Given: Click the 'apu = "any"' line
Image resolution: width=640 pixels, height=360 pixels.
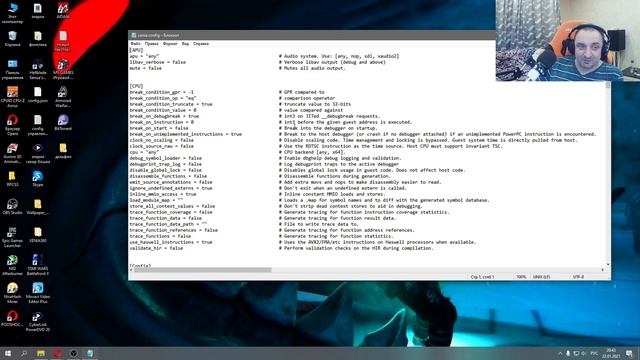Looking at the screenshot, I should click(x=144, y=56).
